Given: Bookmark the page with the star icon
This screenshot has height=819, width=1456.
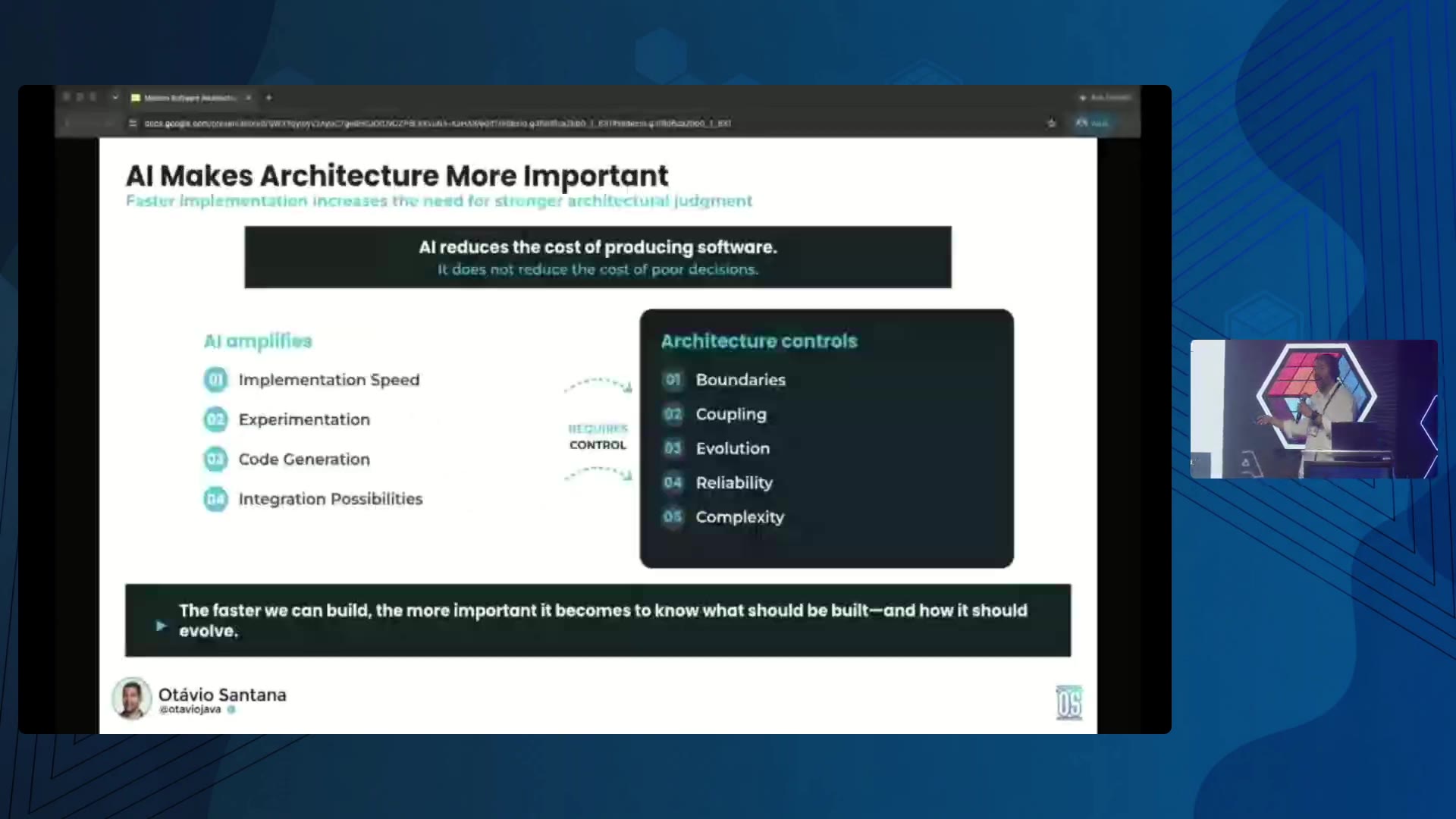Looking at the screenshot, I should [1051, 123].
